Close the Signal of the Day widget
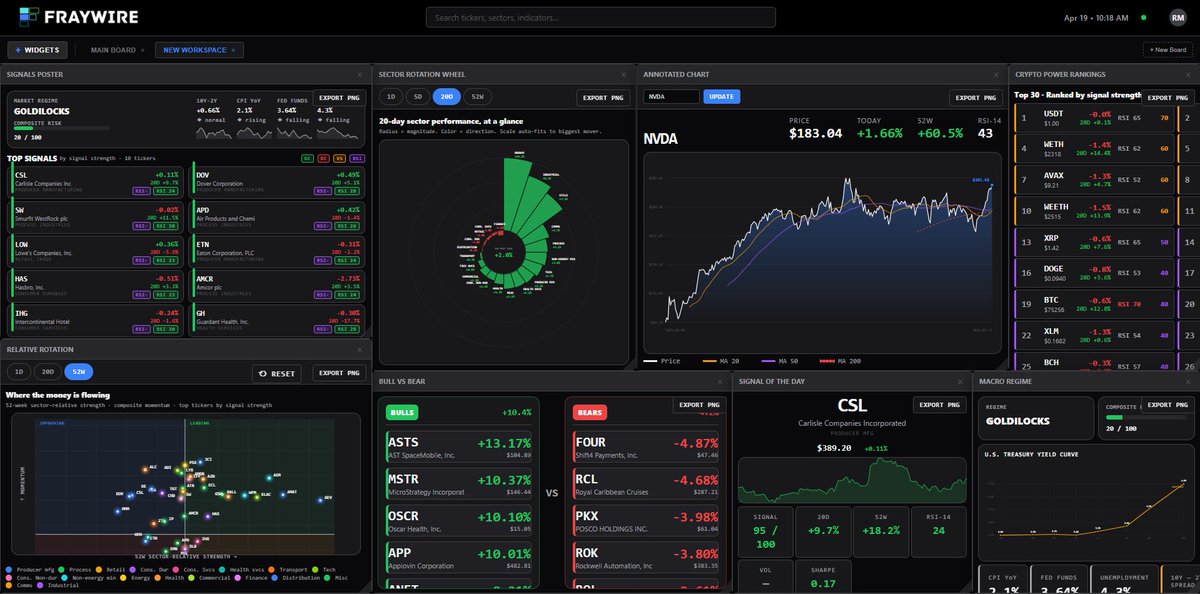 click(961, 381)
